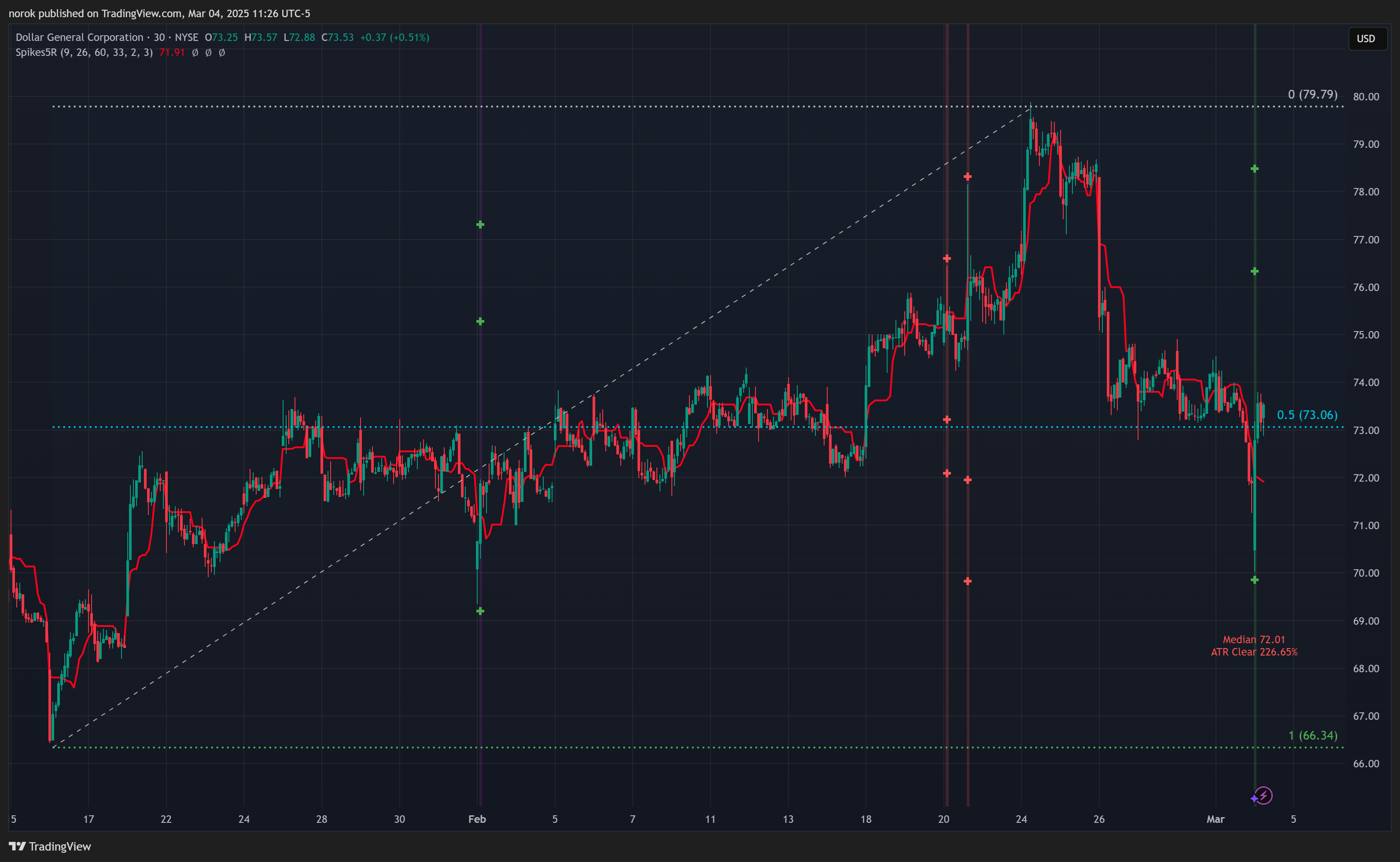Screen dimensions: 1400x862
Task: Click the green plus marker near 76.30 on Mar line
Action: 1254,271
